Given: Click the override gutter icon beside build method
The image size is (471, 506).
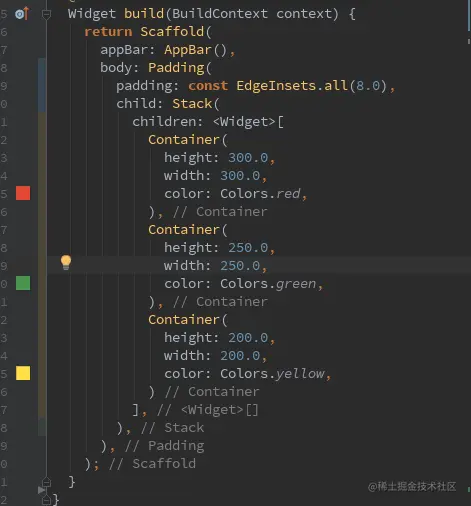Looking at the screenshot, I should tap(22, 14).
